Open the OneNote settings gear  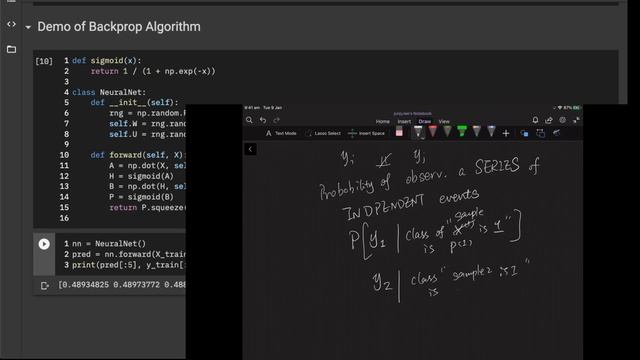(x=563, y=120)
